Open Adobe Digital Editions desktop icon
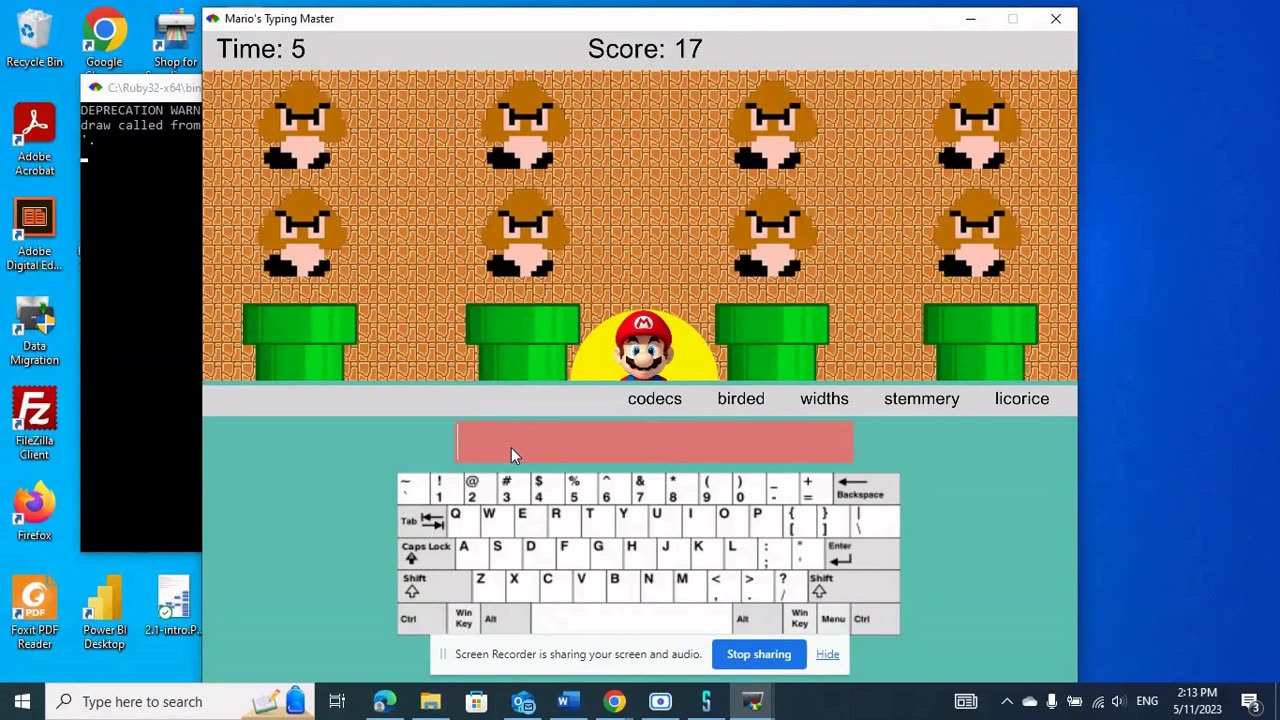Viewport: 1280px width, 720px height. point(34,236)
